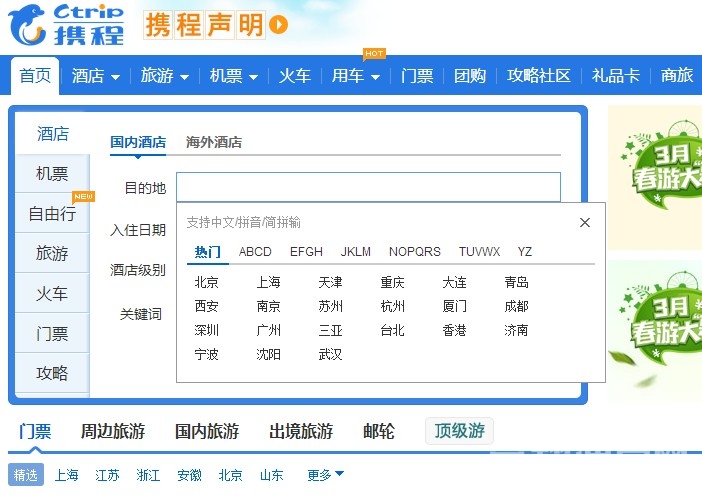
Task: Select the 精选 filter
Action: click(26, 474)
